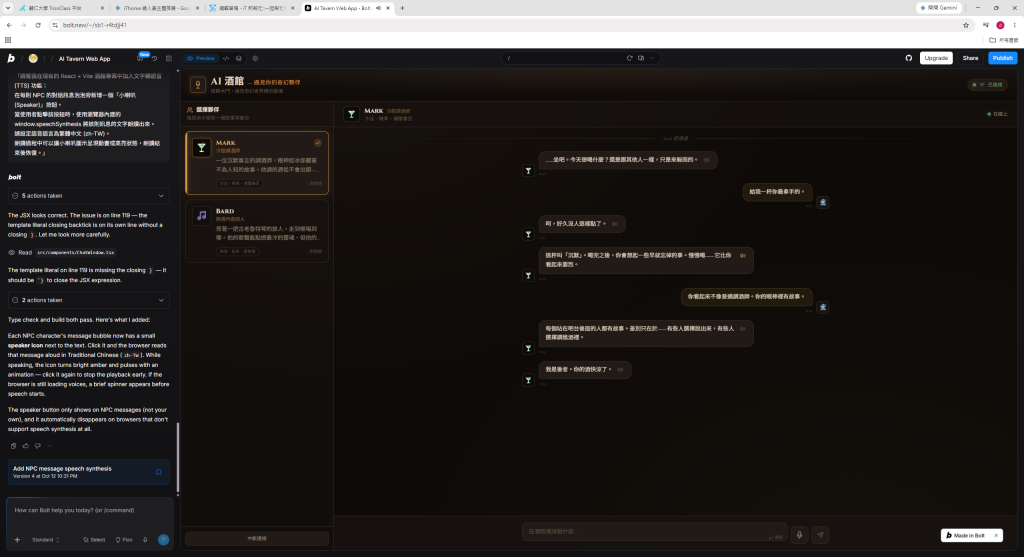This screenshot has width=1024, height=557.
Task: Open 'Add NPC message speech synthesis' version card
Action: [x=88, y=472]
